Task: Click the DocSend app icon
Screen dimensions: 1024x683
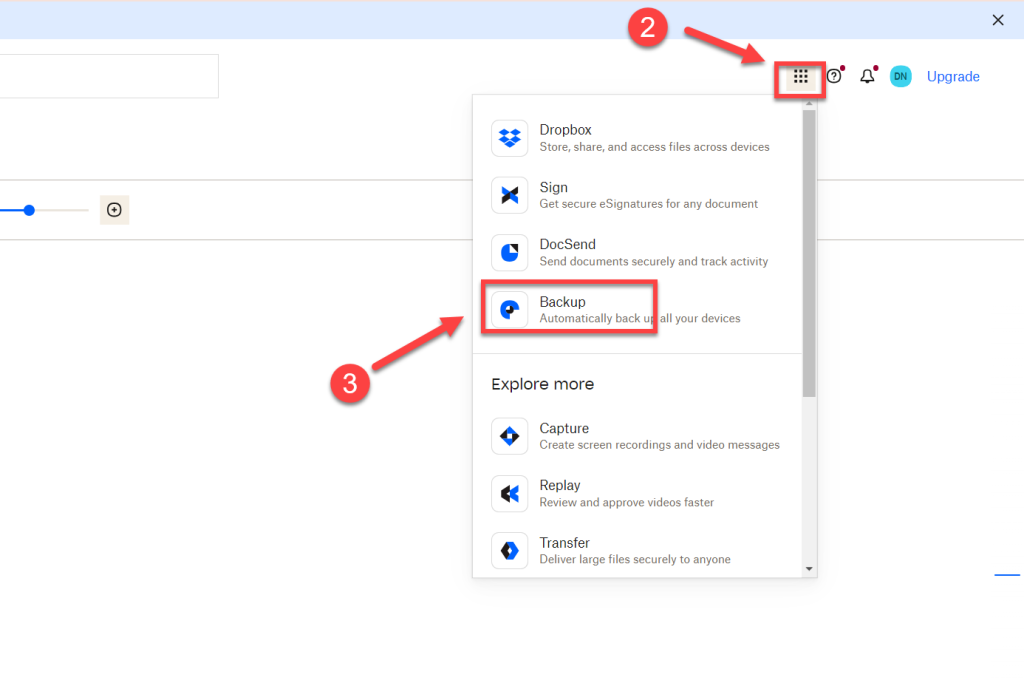Action: tap(509, 252)
